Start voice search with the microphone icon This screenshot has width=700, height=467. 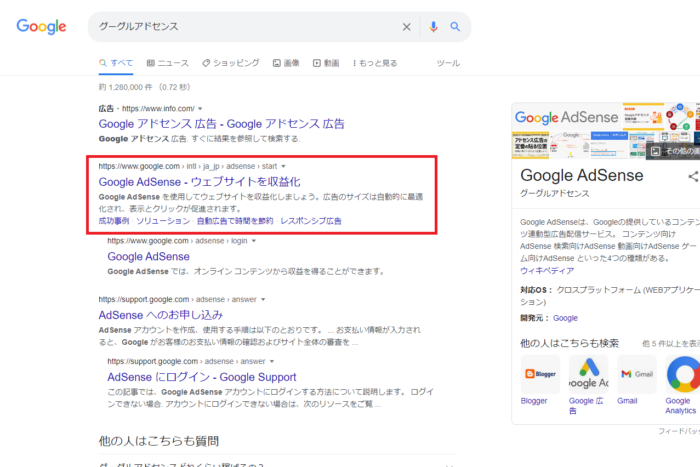click(433, 27)
